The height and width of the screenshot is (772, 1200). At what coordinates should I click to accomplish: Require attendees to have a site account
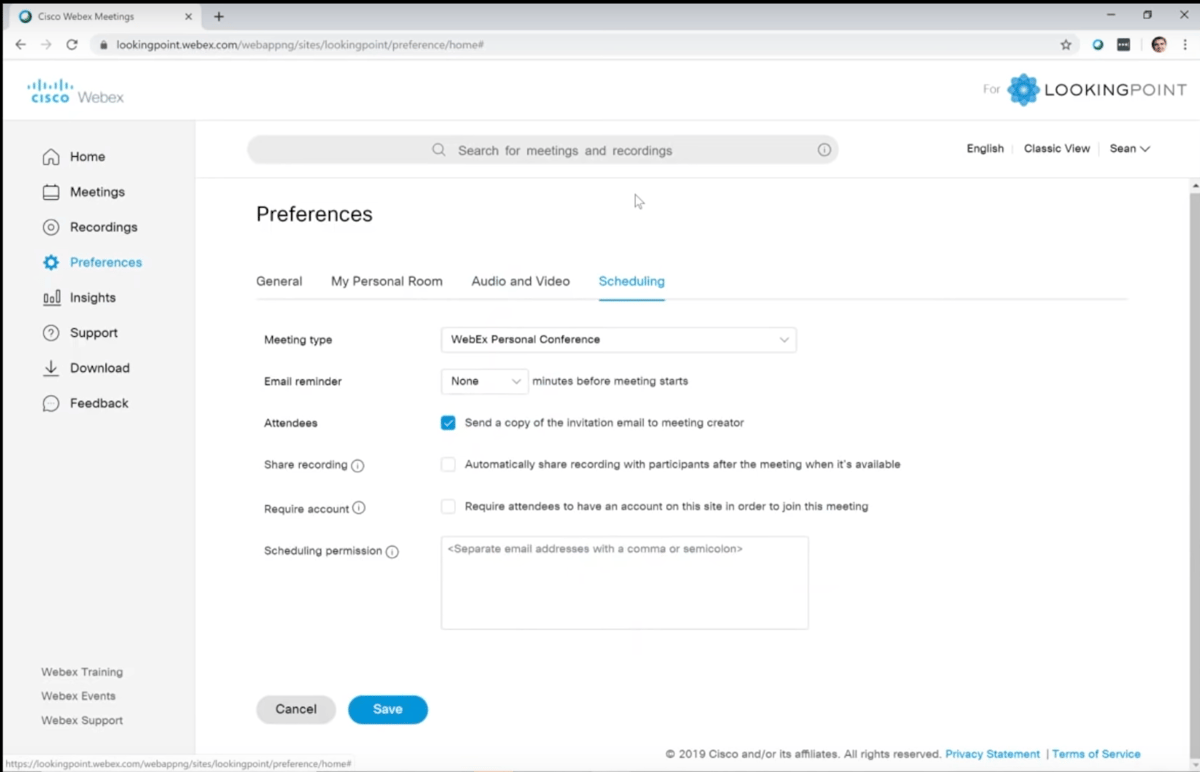(x=448, y=506)
